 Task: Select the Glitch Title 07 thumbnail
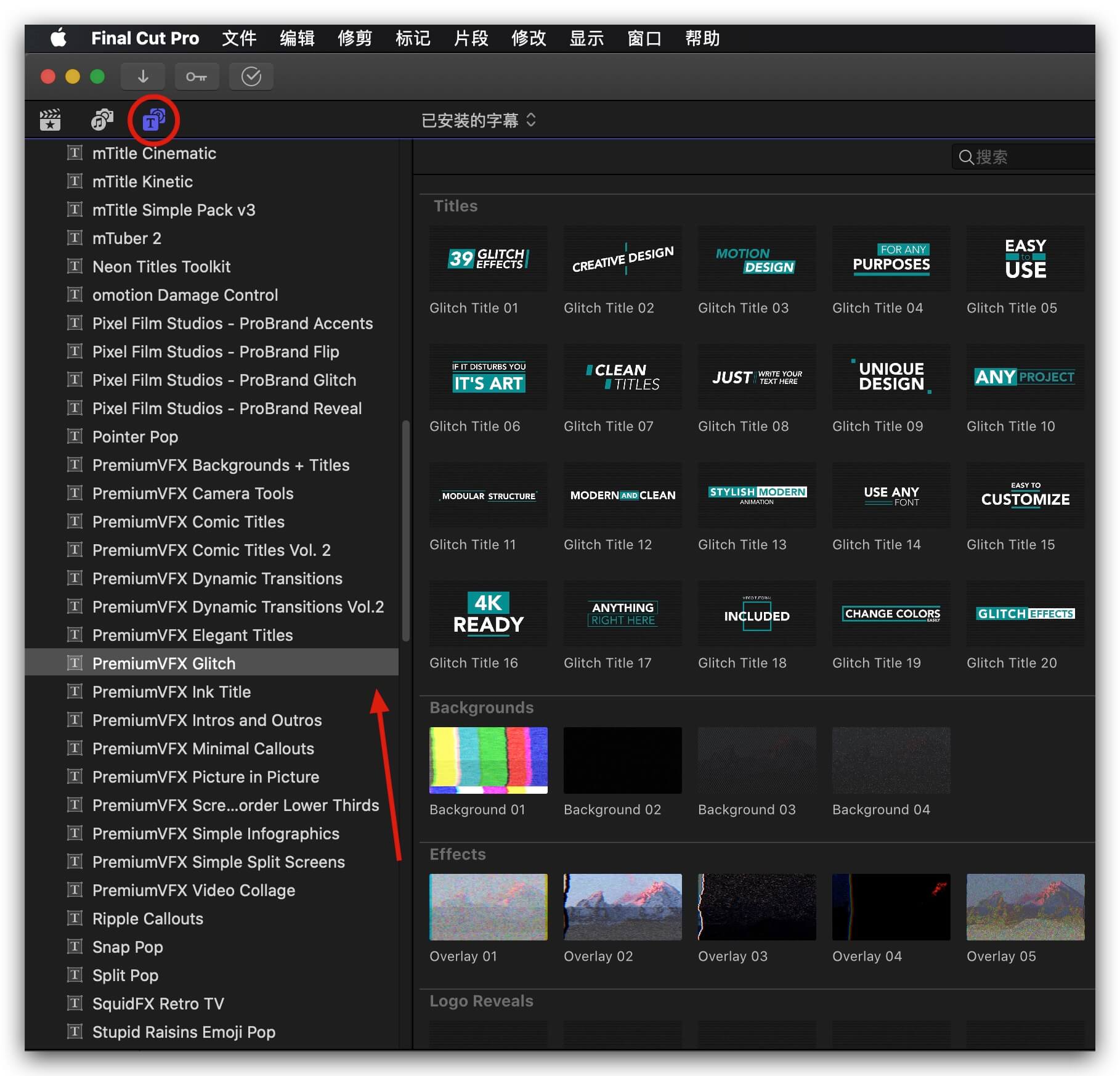pyautogui.click(x=623, y=377)
